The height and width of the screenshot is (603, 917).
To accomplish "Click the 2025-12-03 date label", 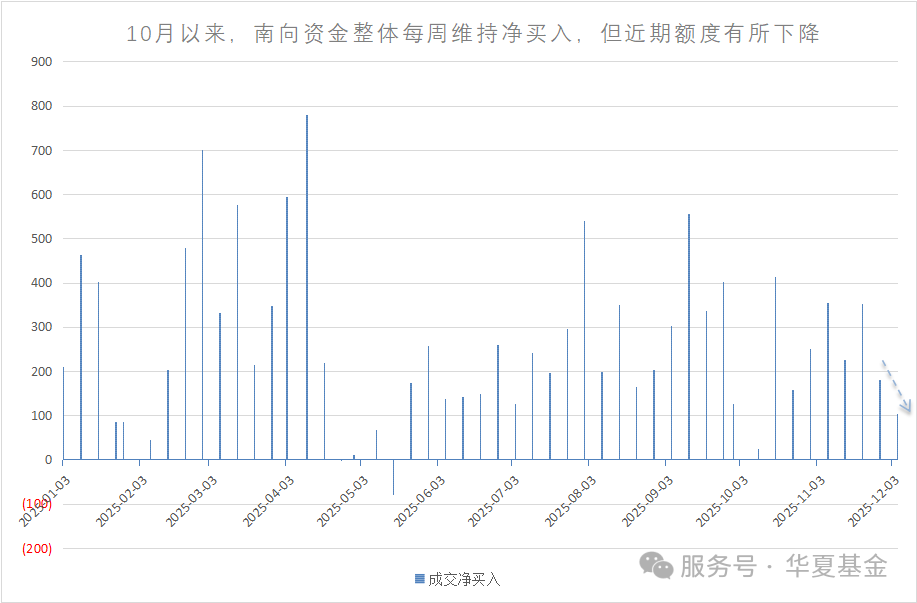I will click(x=873, y=502).
